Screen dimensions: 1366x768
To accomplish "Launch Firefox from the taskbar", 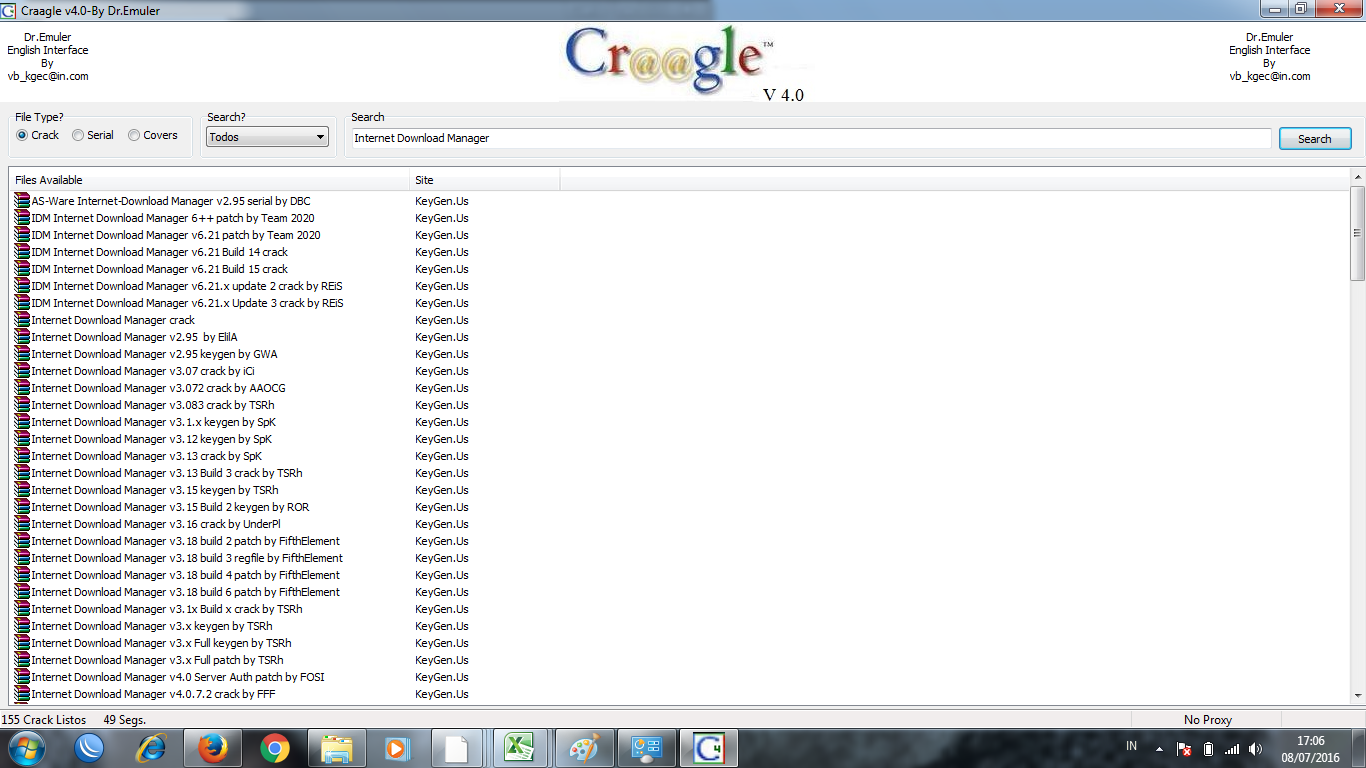I will click(213, 748).
